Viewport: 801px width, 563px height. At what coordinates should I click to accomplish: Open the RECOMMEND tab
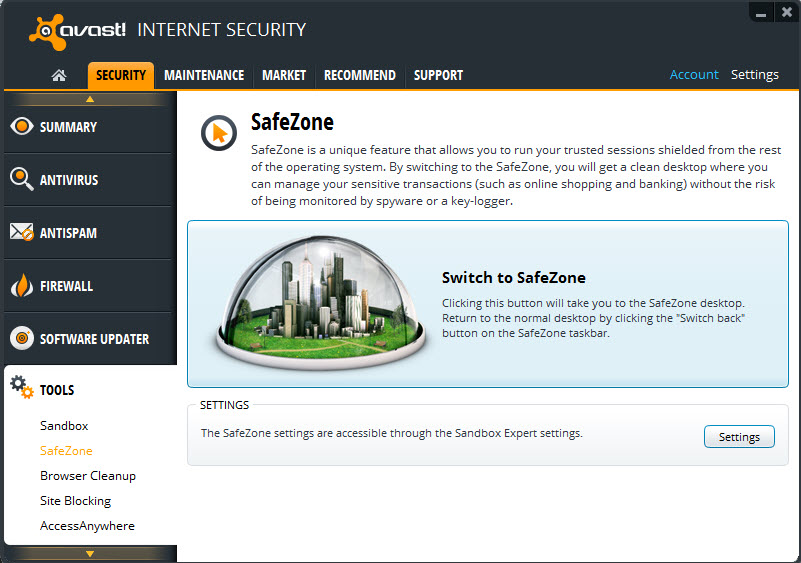click(x=360, y=75)
